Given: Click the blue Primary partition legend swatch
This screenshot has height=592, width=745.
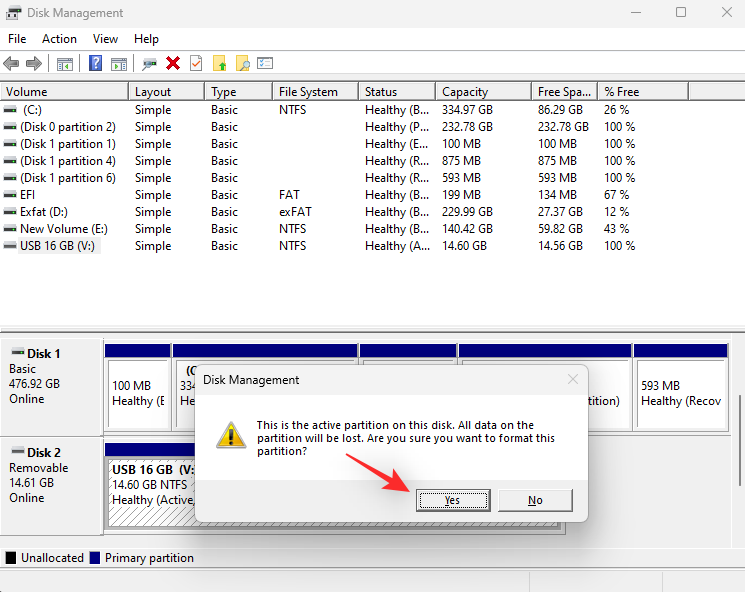Looking at the screenshot, I should [95, 558].
